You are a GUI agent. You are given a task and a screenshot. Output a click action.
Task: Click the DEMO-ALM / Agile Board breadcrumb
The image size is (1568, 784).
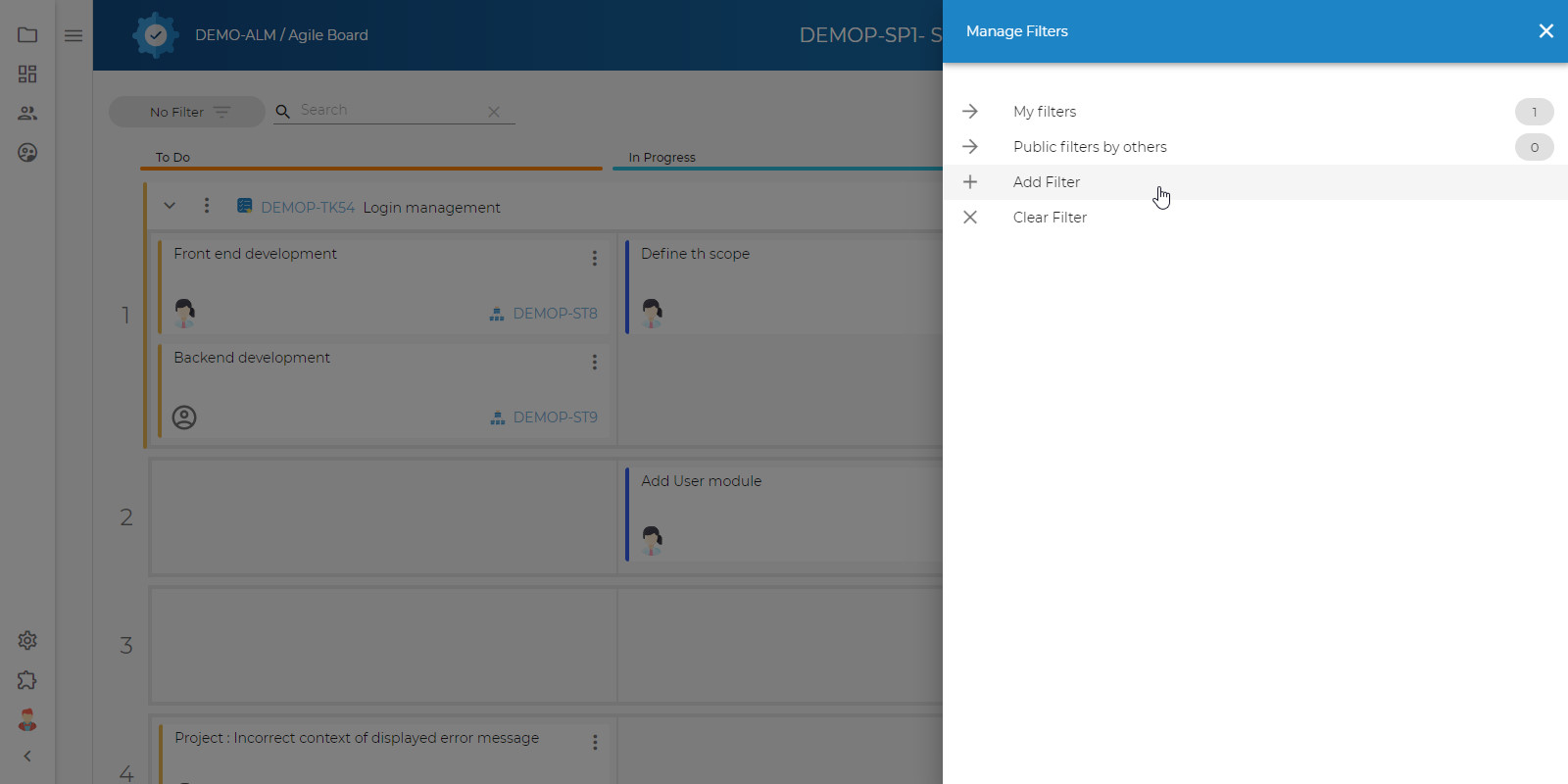[281, 35]
